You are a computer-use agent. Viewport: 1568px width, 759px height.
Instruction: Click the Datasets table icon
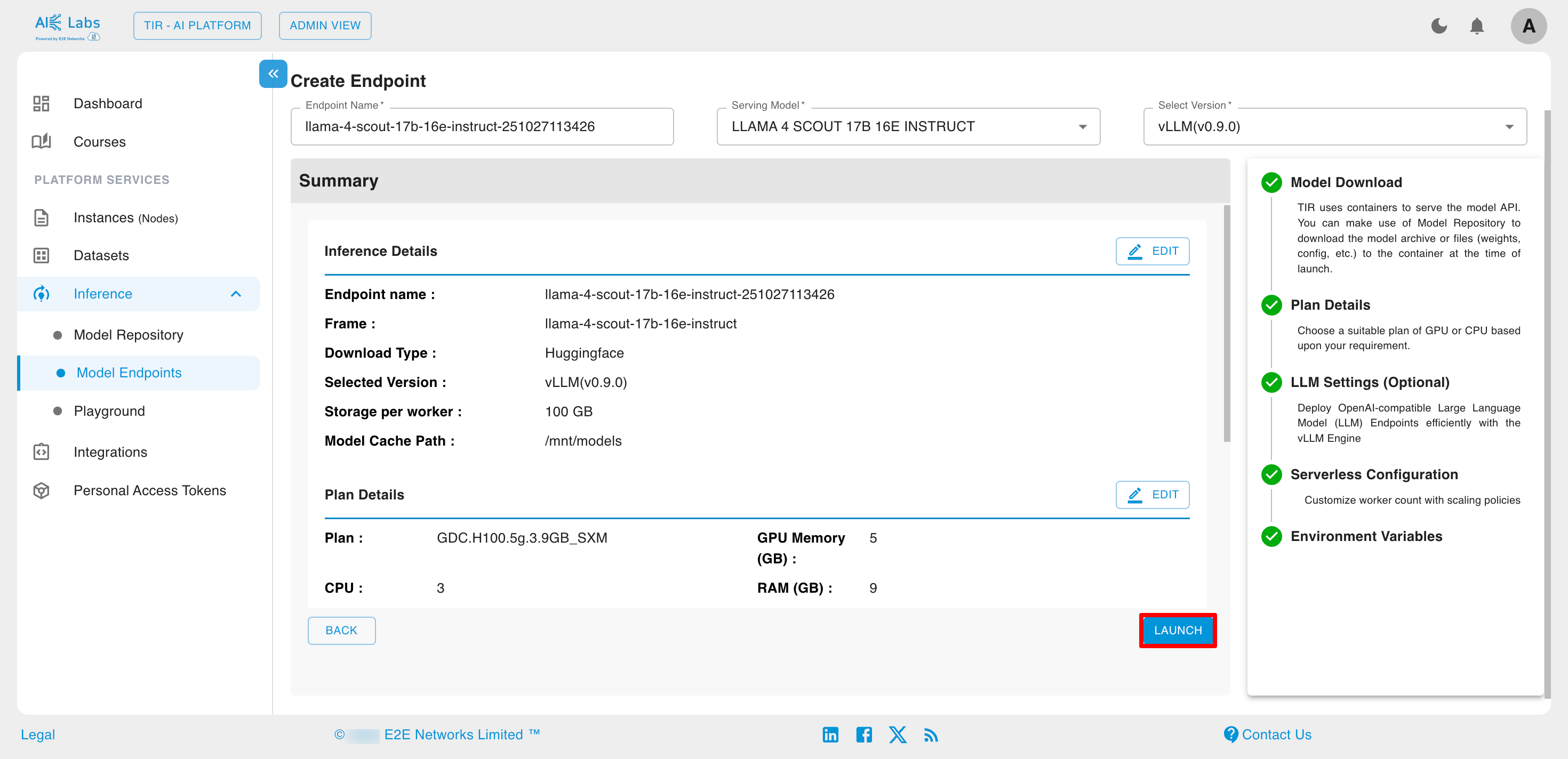coord(42,255)
